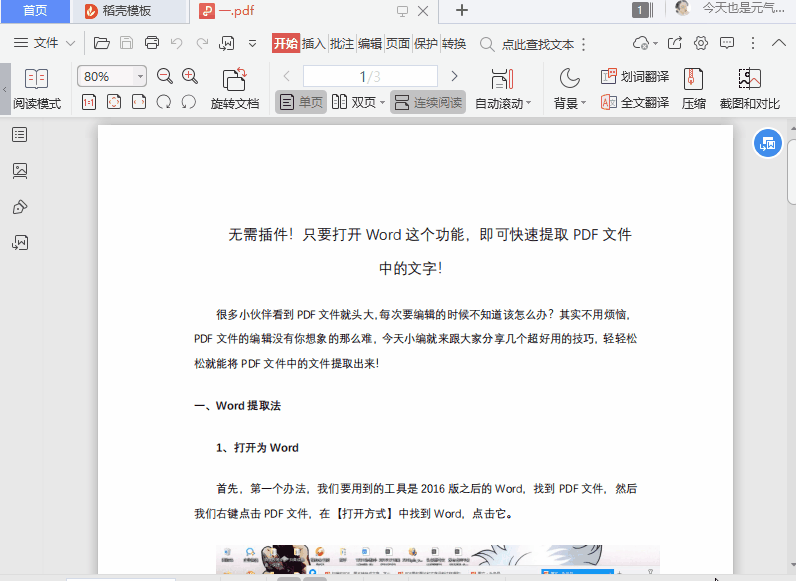Screen dimensions: 796x581
Task: Close the 一.pdf document tab
Action: tap(423, 11)
